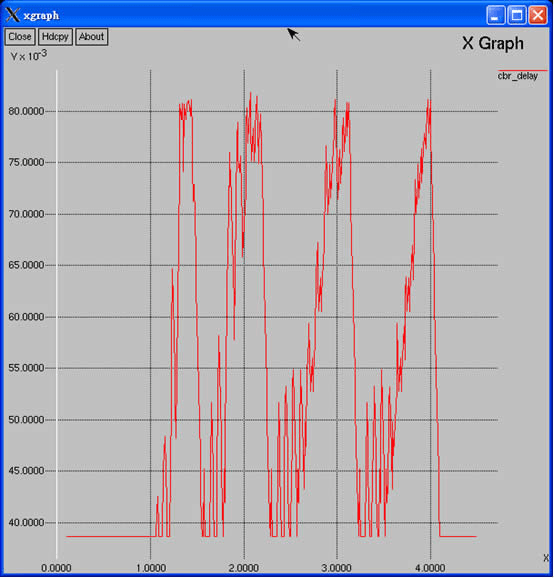Viewport: 554px width, 578px height.
Task: Click the xgraph X logo icon
Action: 13,15
